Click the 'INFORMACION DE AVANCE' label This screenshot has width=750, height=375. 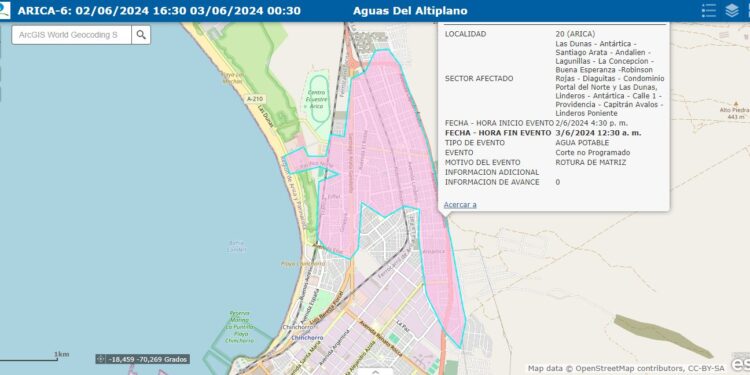coord(492,182)
